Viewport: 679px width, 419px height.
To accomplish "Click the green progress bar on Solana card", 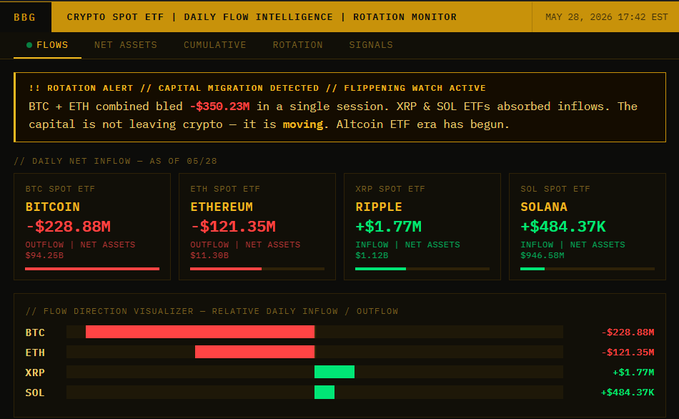I will coord(532,269).
